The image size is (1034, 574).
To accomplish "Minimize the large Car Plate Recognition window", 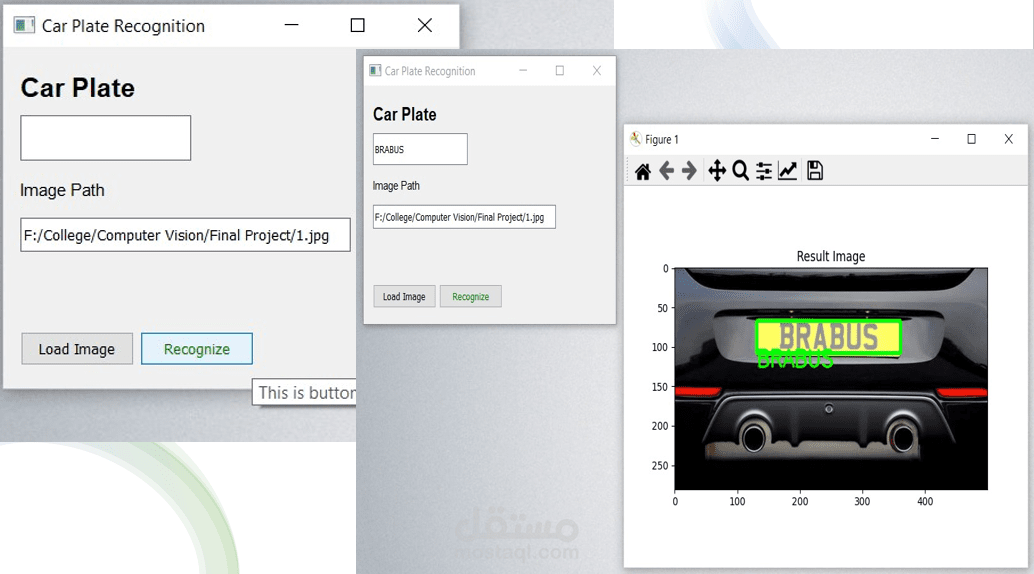I will coord(291,25).
